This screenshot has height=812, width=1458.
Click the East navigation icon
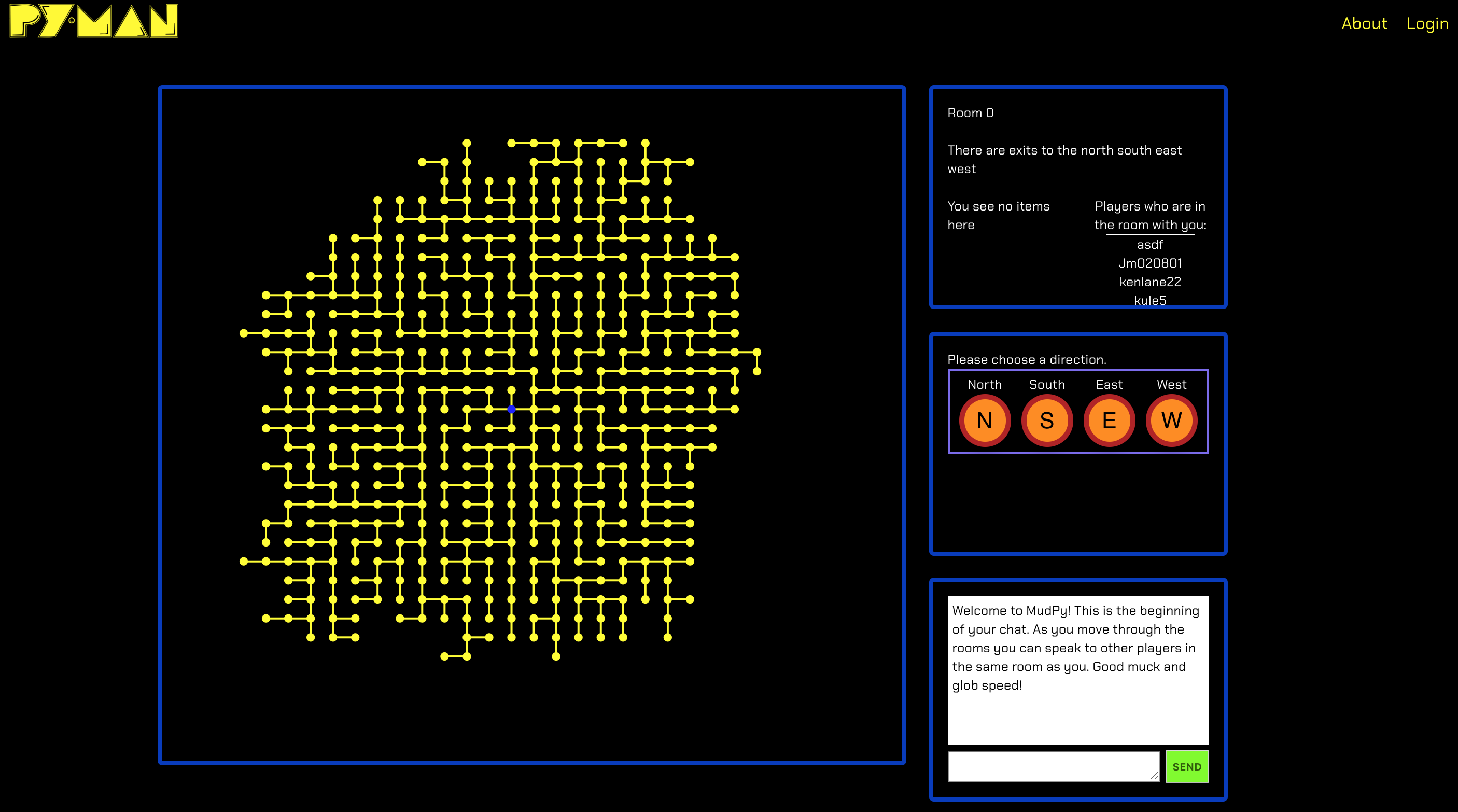(x=1108, y=419)
